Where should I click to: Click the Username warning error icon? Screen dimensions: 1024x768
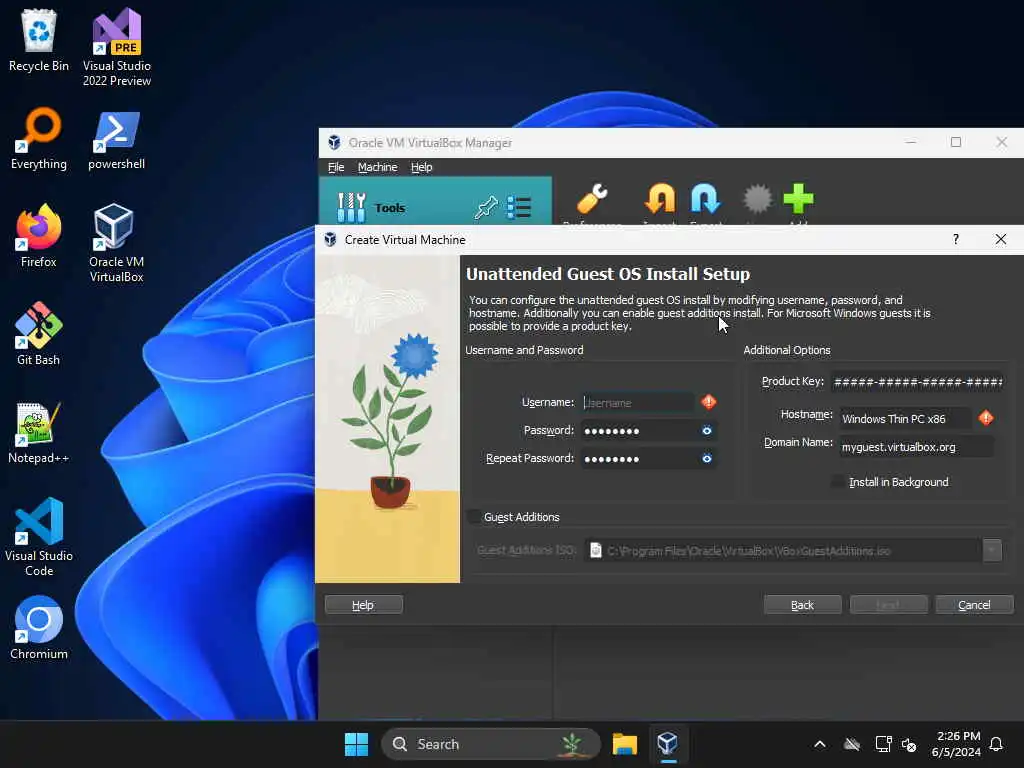click(x=709, y=402)
